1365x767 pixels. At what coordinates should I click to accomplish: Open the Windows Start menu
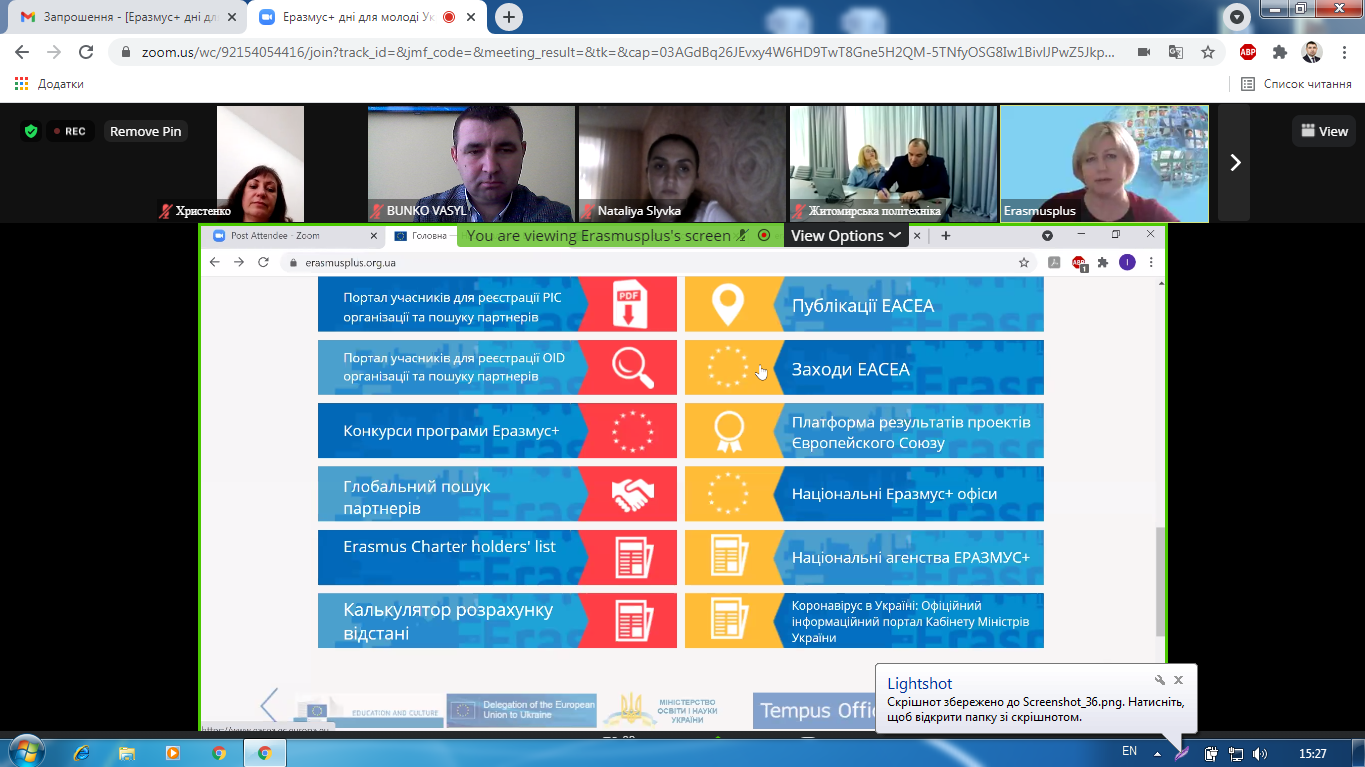pyautogui.click(x=25, y=752)
